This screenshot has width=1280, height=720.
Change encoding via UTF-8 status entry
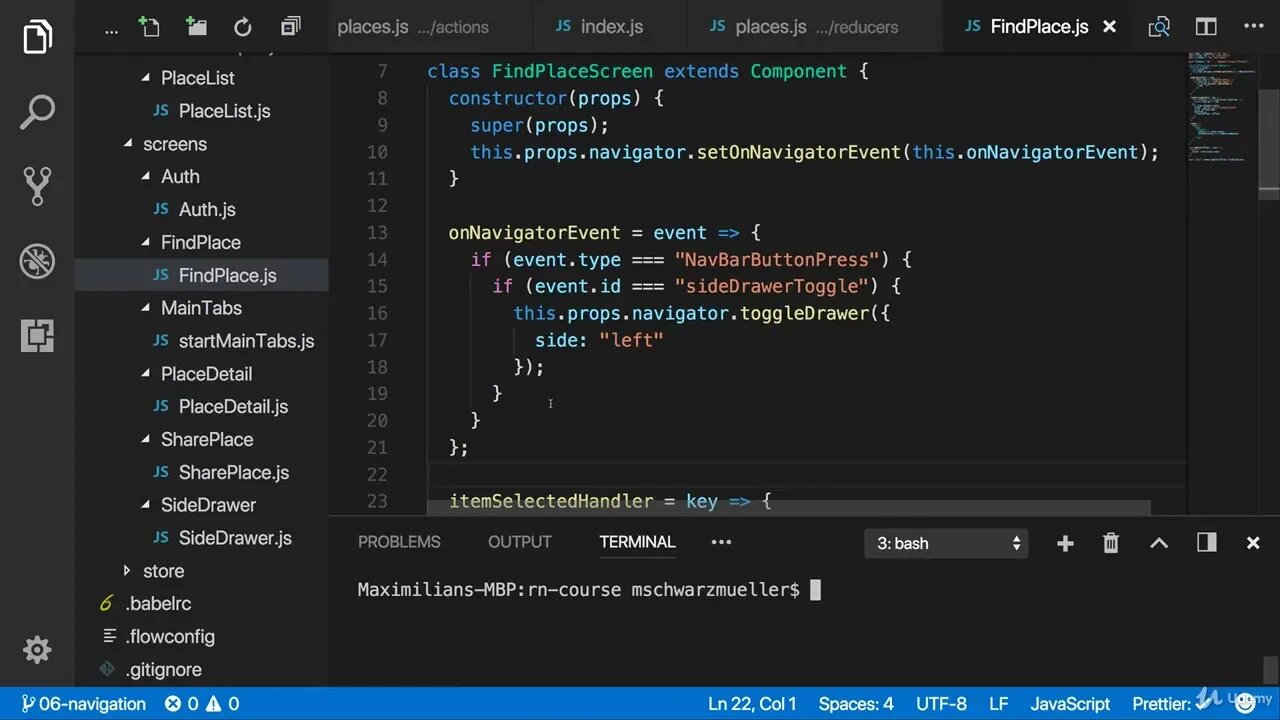click(941, 704)
